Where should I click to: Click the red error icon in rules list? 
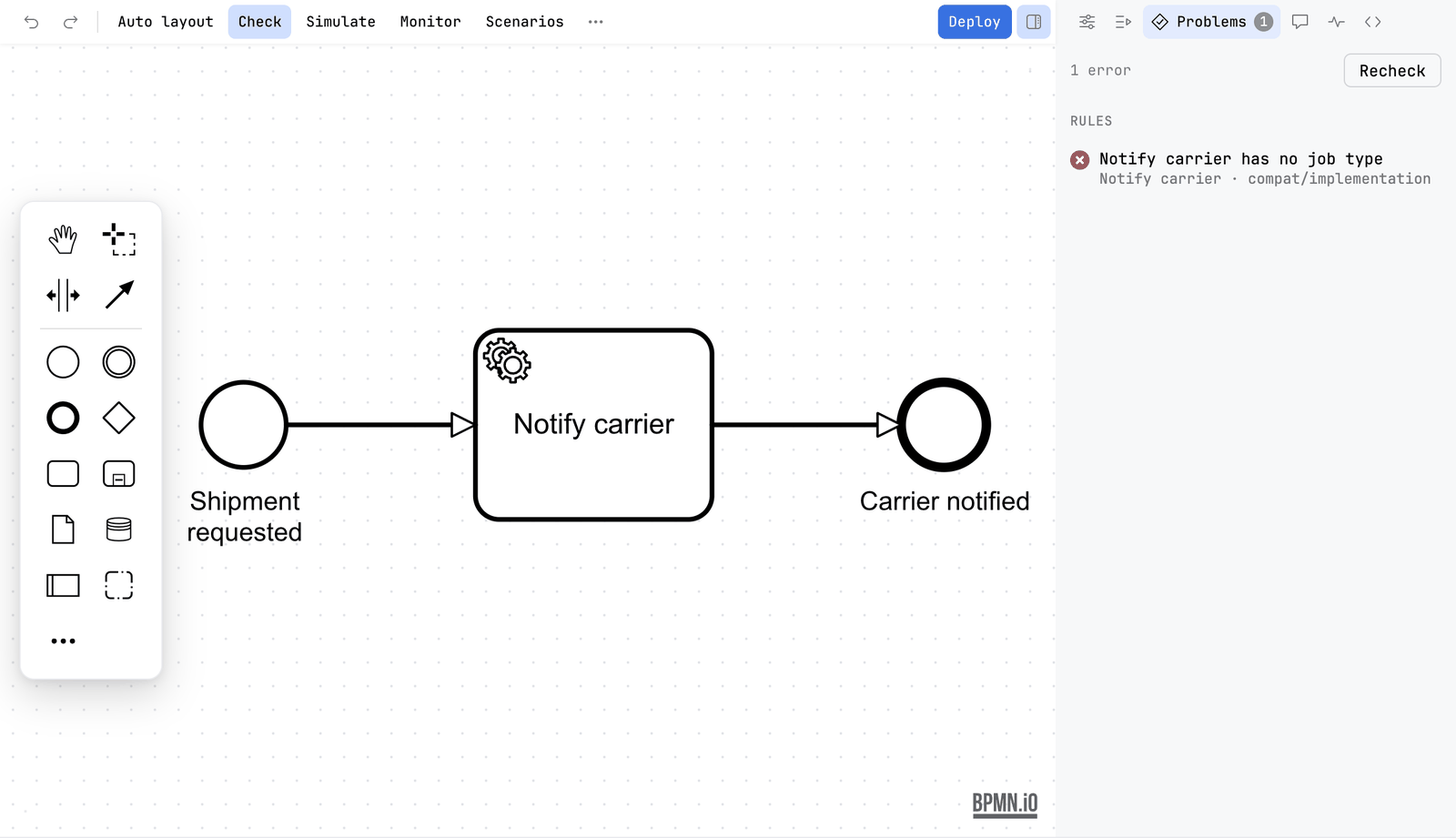1080,160
